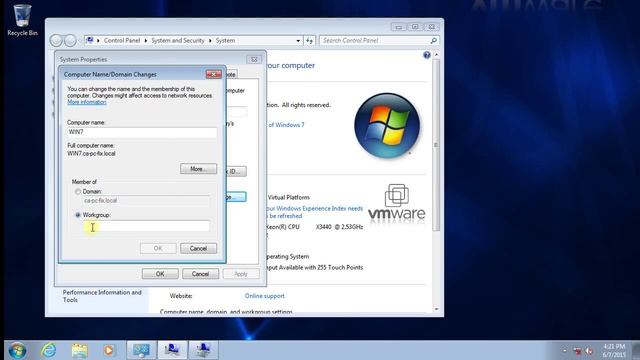The width and height of the screenshot is (640, 360).
Task: Show hidden system tray icons
Action: [x=565, y=351]
